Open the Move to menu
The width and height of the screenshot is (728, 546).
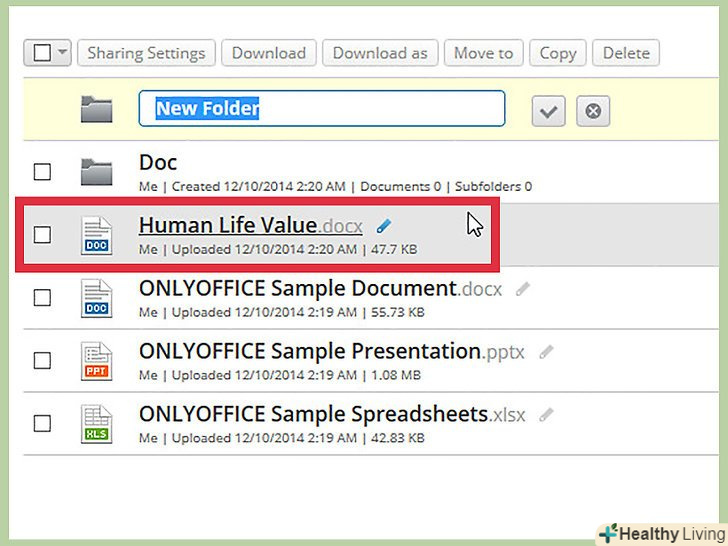click(483, 53)
